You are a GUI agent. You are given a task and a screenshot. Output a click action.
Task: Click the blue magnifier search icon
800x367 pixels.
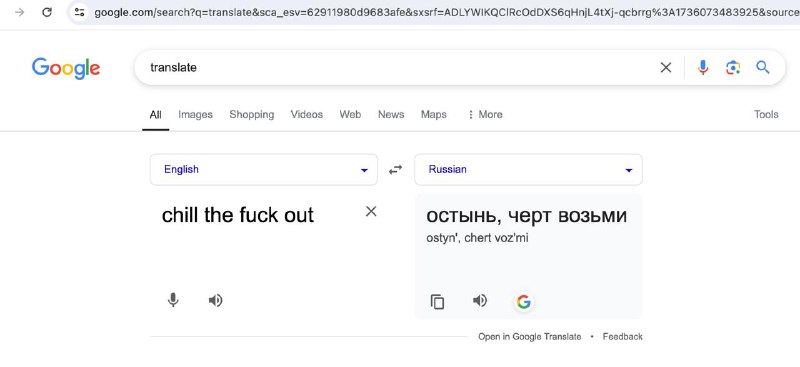tap(763, 67)
